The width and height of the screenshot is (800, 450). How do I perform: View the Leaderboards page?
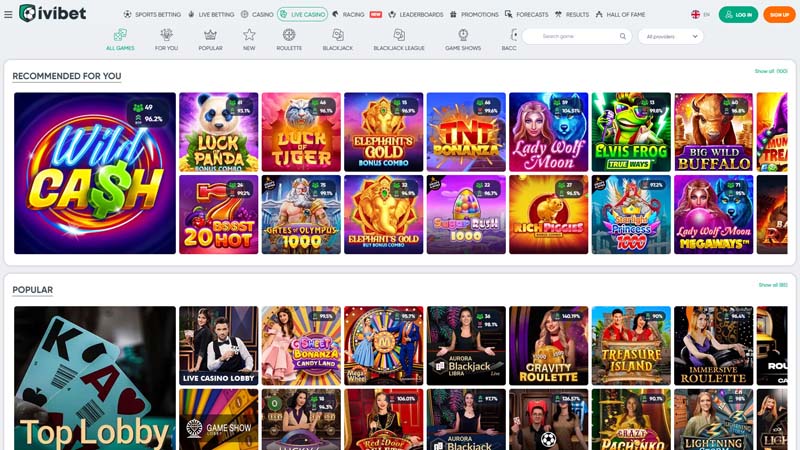(415, 14)
